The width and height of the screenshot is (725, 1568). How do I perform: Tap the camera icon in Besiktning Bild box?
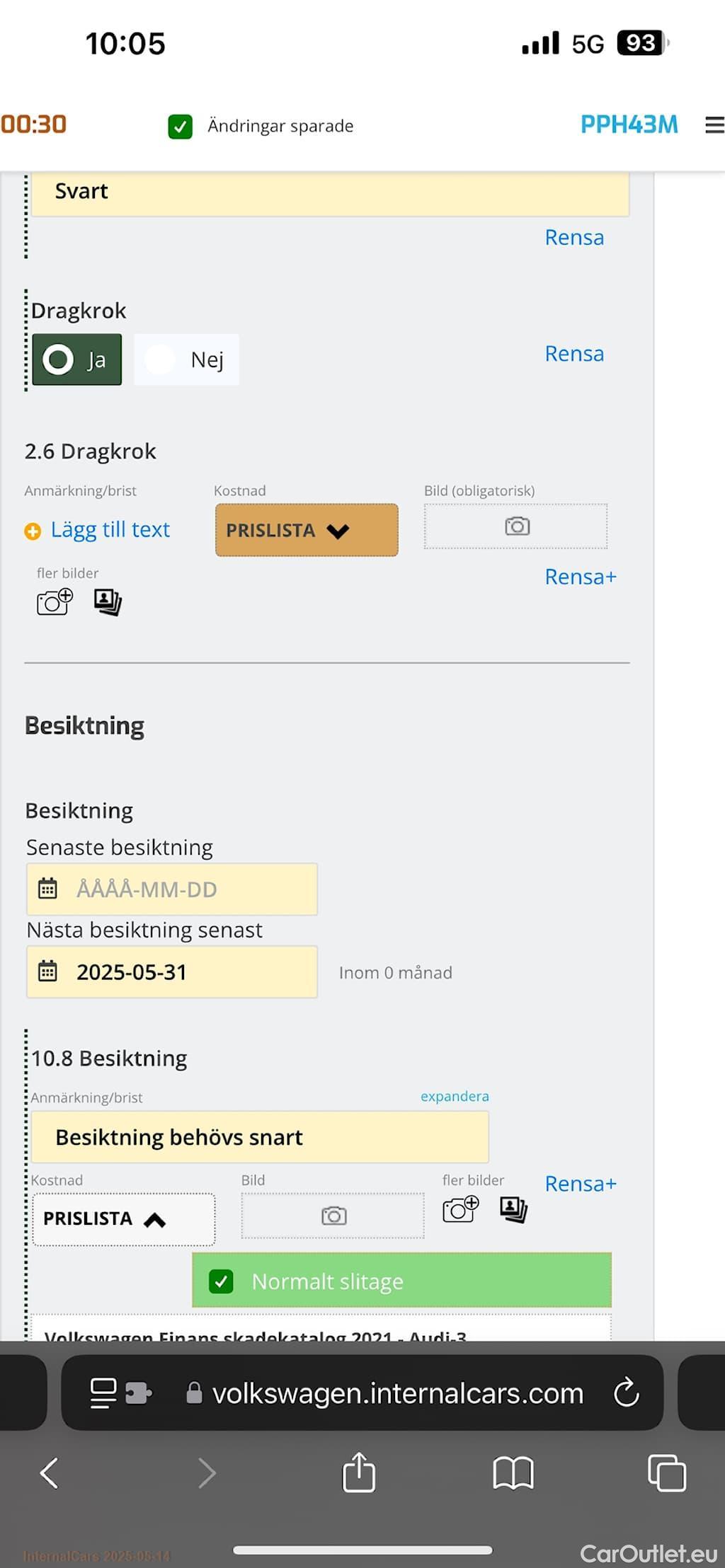pyautogui.click(x=333, y=1216)
